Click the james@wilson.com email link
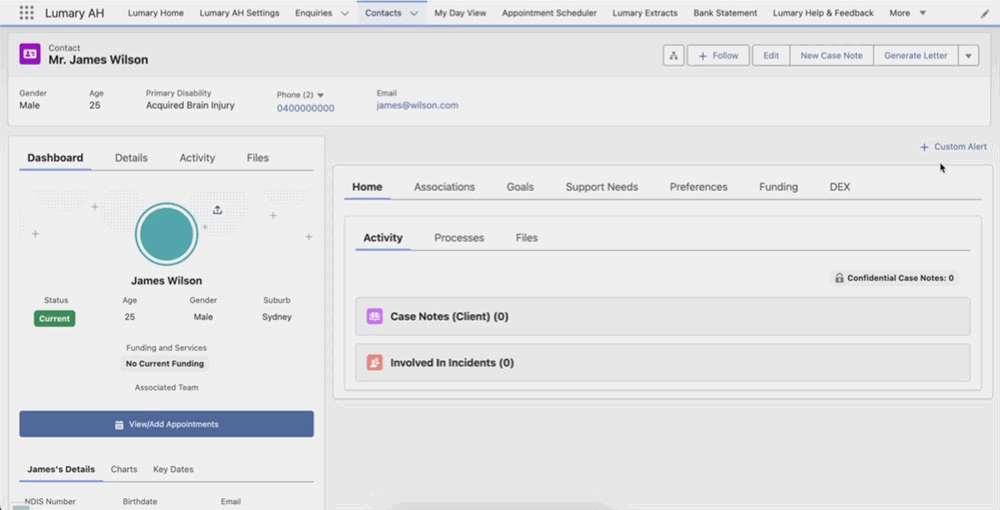1000x510 pixels. 417,105
